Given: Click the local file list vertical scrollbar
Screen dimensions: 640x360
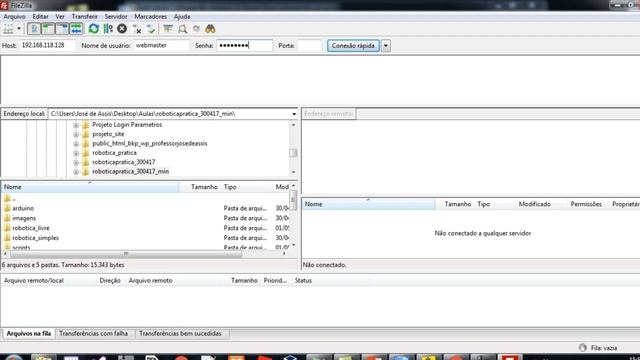Looking at the screenshot, I should pyautogui.click(x=293, y=200).
